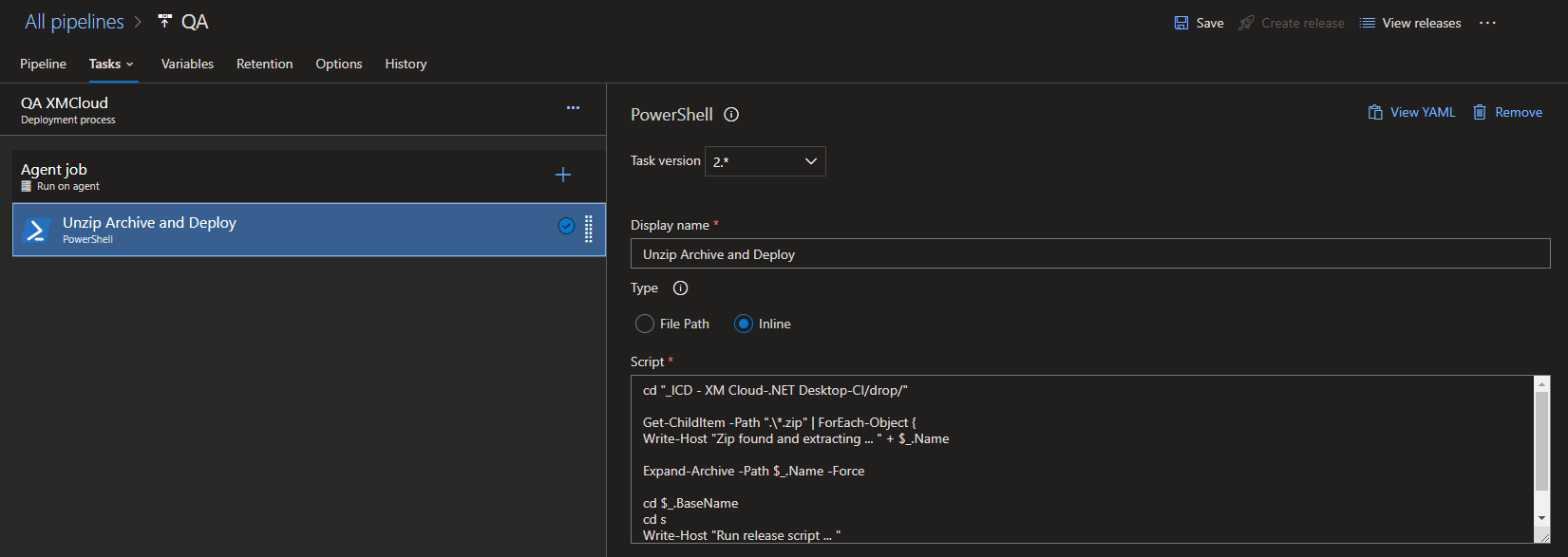Click the 'Run on agent' subtitle text
The image size is (1568, 557).
tap(68, 186)
